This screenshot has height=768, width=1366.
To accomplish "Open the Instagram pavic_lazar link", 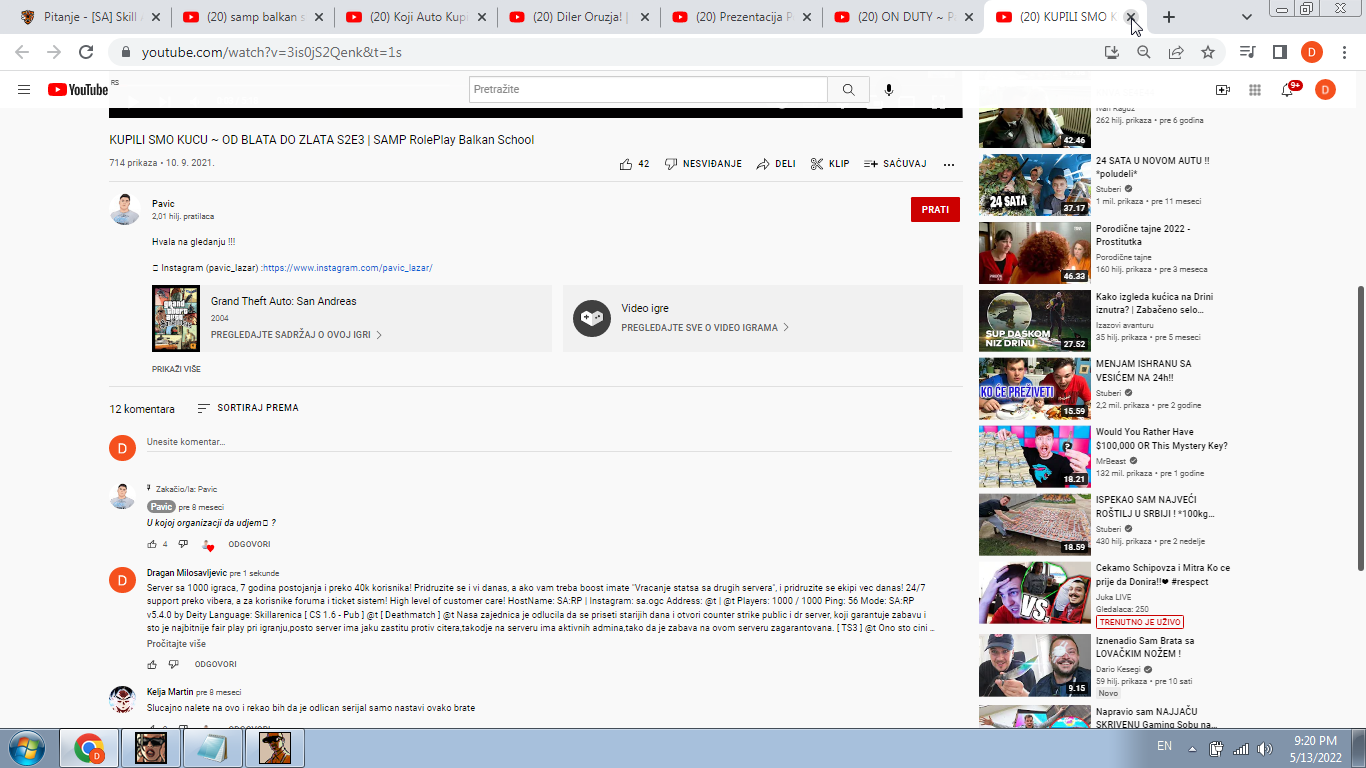I will coord(348,268).
